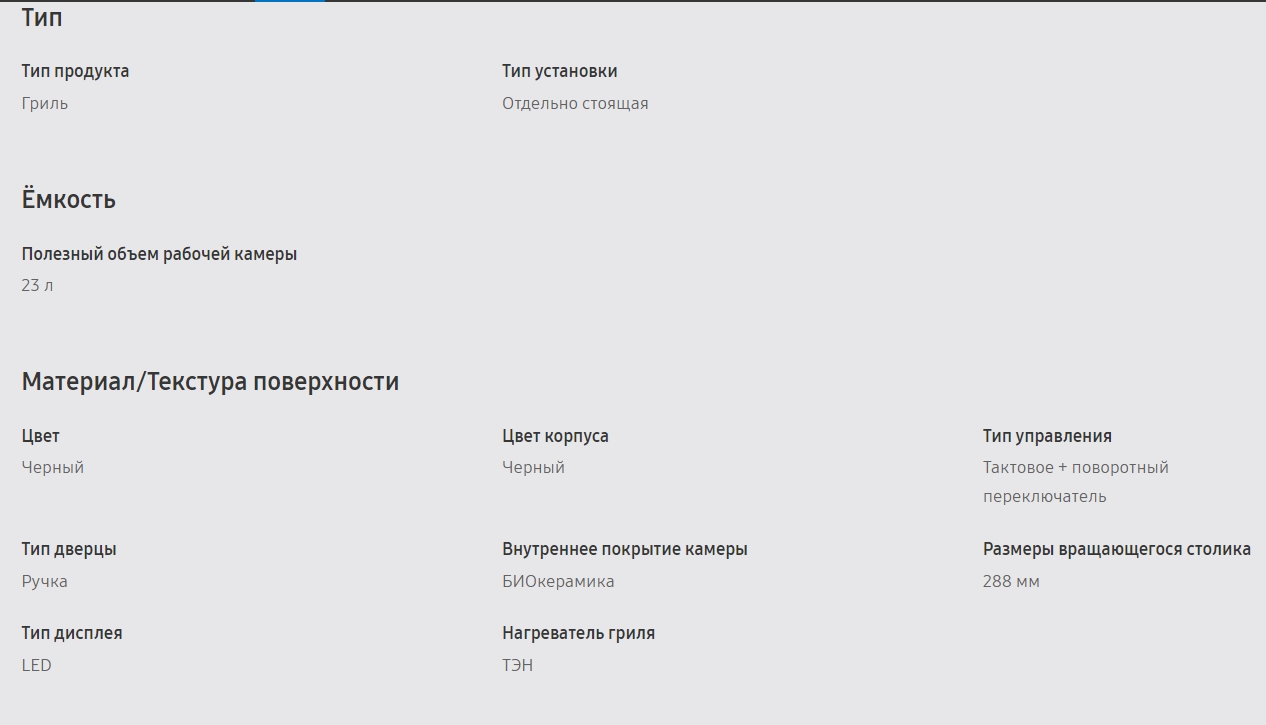Click the "Материал/Текстура поверхности" section heading
The height and width of the screenshot is (725, 1266).
[x=210, y=382]
